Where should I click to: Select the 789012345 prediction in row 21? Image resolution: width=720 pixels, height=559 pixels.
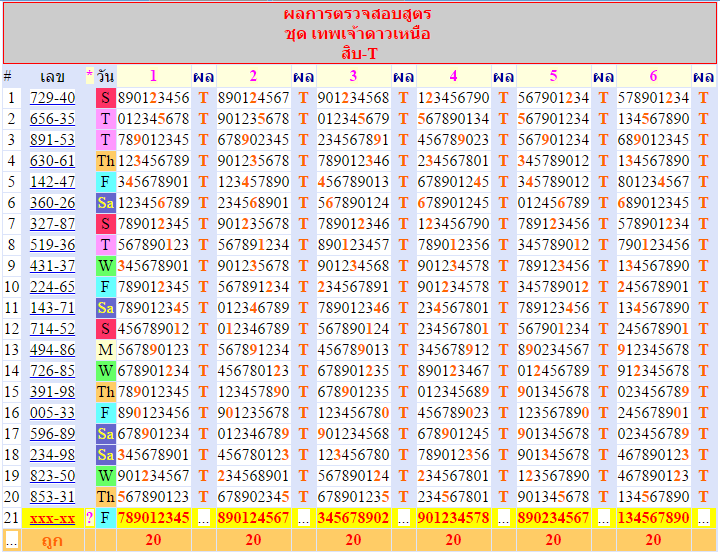pyautogui.click(x=153, y=518)
